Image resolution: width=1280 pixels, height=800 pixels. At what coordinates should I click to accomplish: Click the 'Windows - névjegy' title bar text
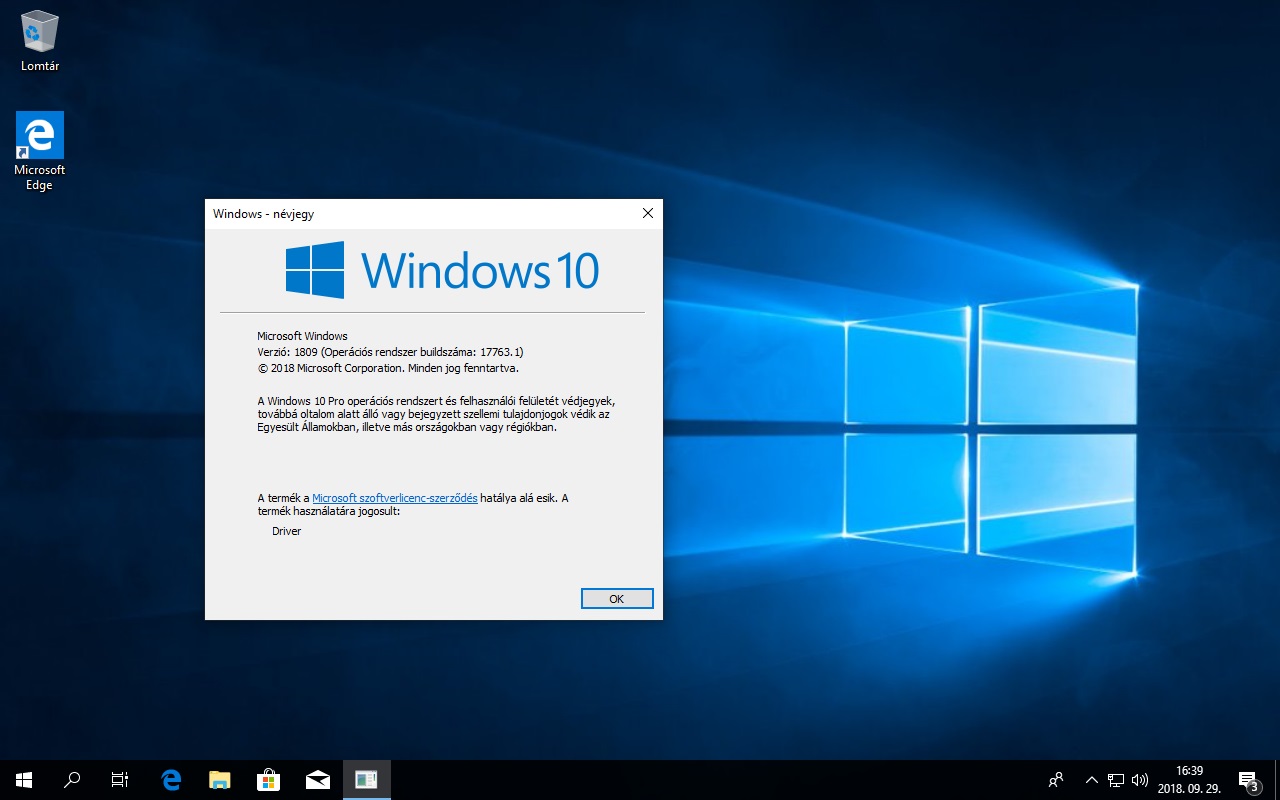[x=264, y=213]
